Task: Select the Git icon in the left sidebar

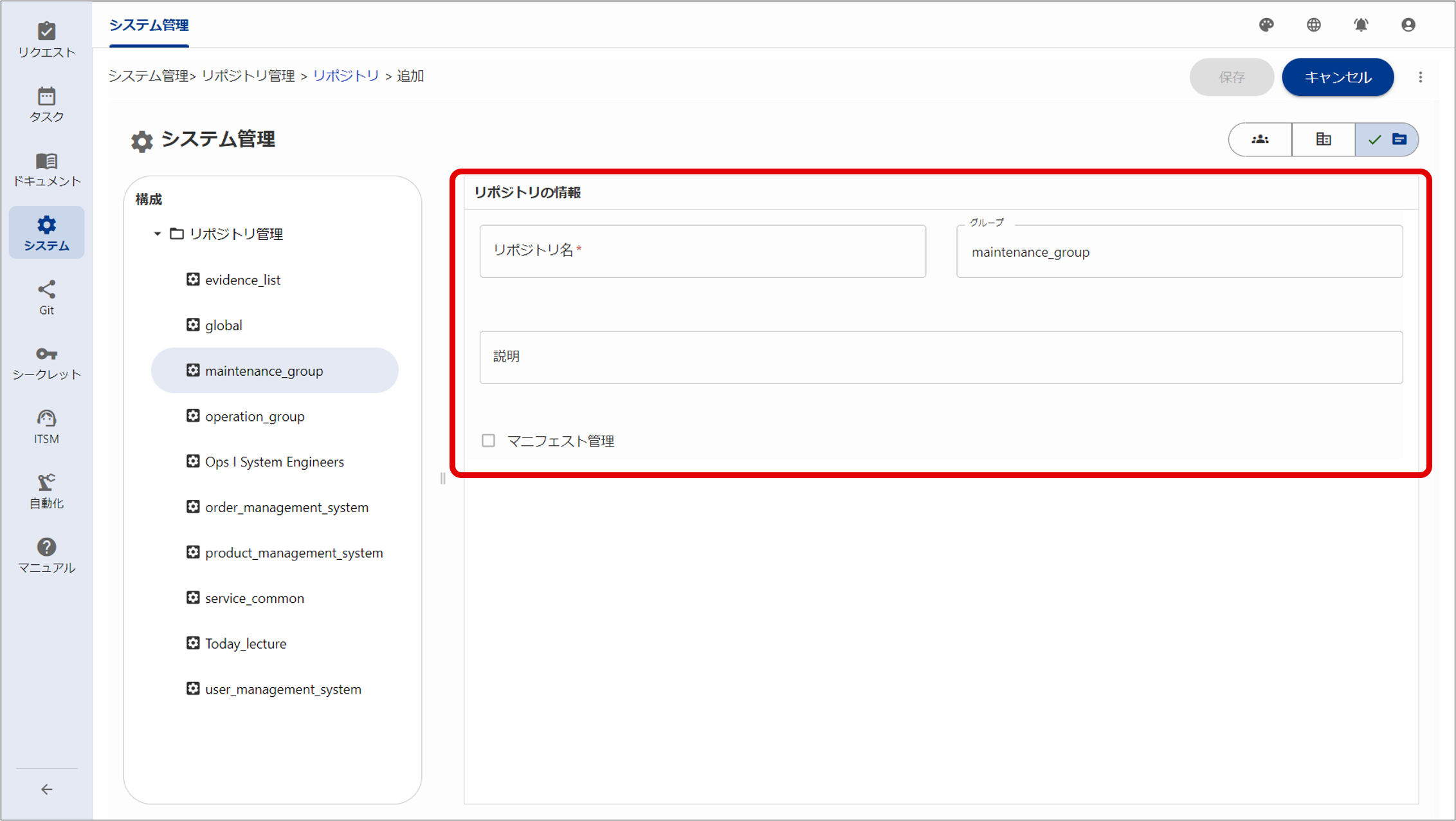Action: point(46,296)
